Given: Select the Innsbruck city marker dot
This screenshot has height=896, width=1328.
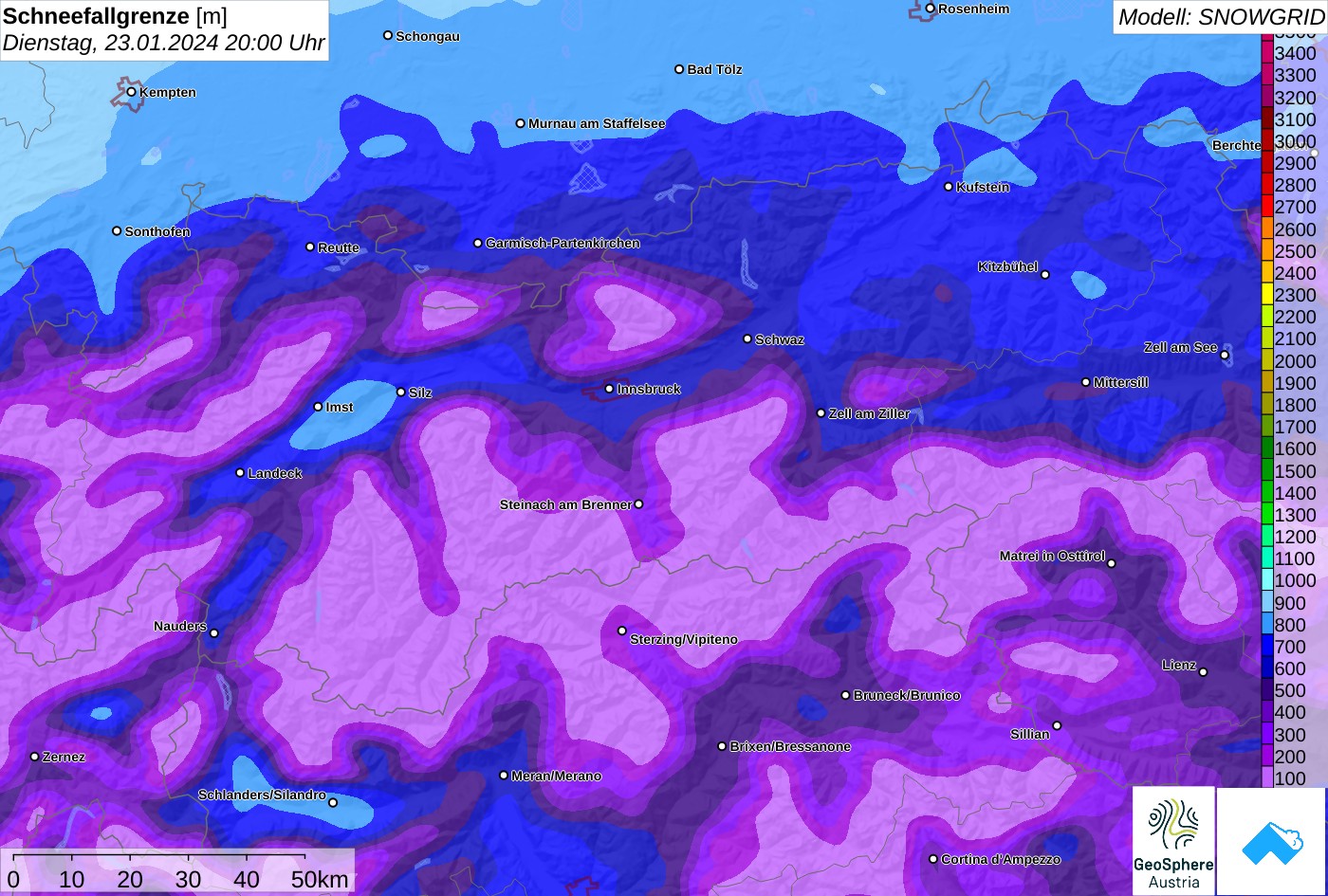Looking at the screenshot, I should click(x=609, y=389).
